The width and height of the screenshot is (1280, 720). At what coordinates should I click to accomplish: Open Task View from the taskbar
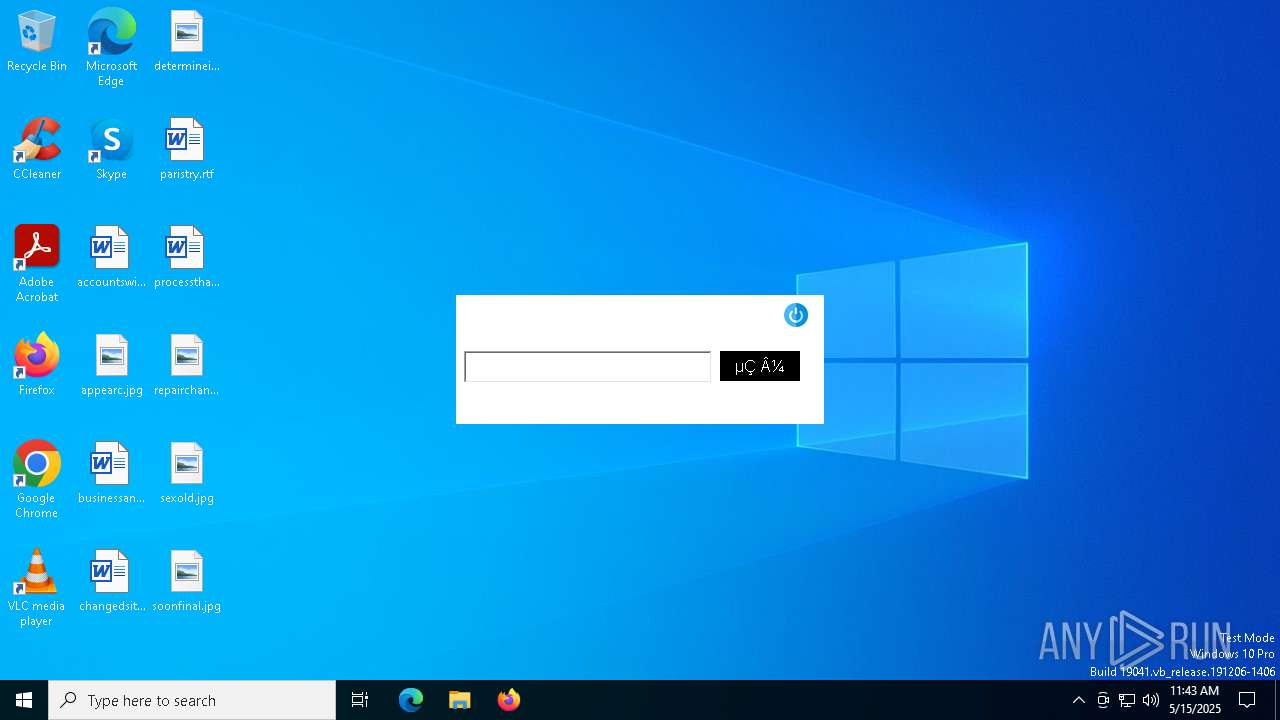(x=360, y=700)
